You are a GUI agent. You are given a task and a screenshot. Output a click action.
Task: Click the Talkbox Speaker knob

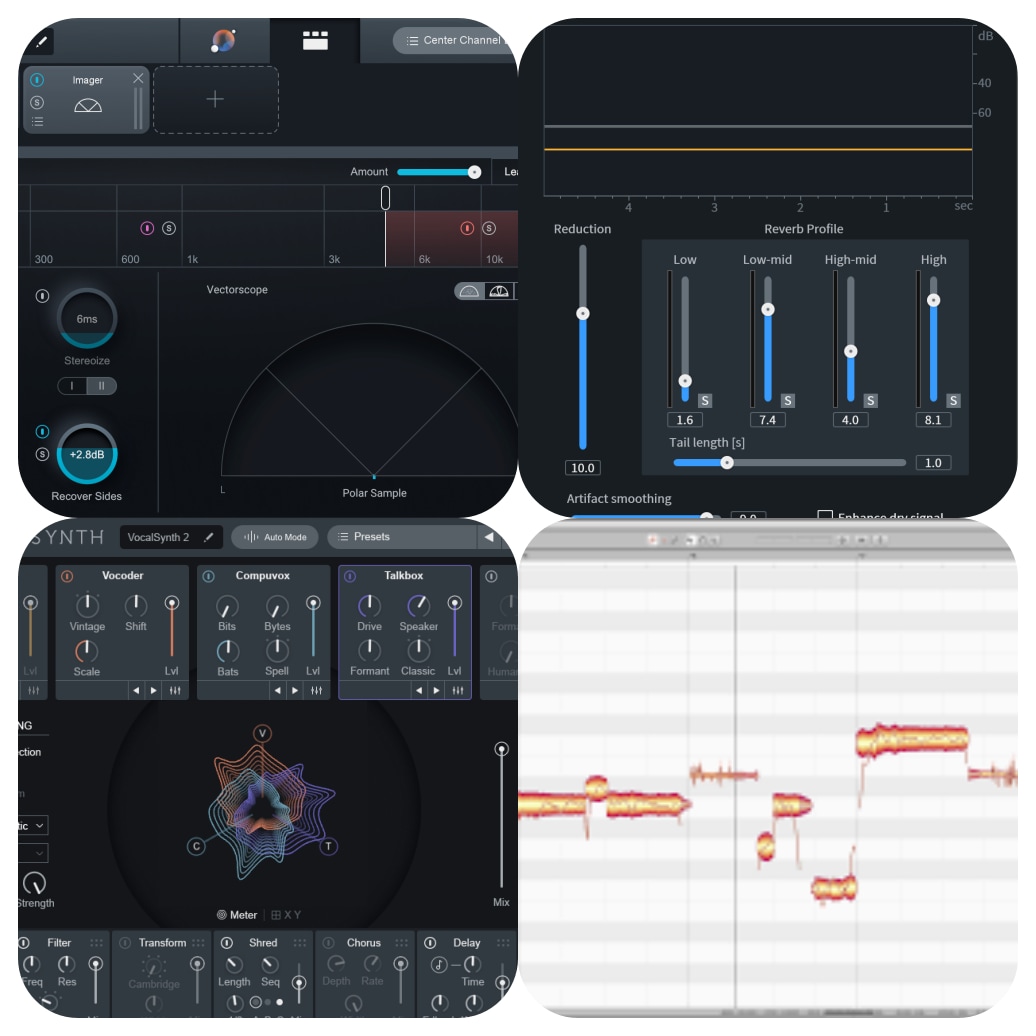pos(418,605)
